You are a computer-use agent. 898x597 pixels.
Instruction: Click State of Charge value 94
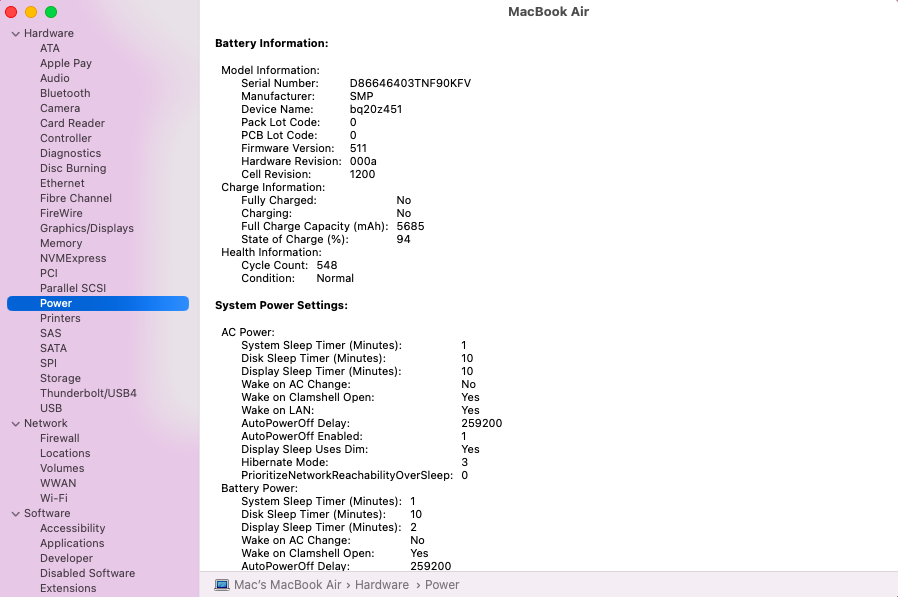[403, 239]
